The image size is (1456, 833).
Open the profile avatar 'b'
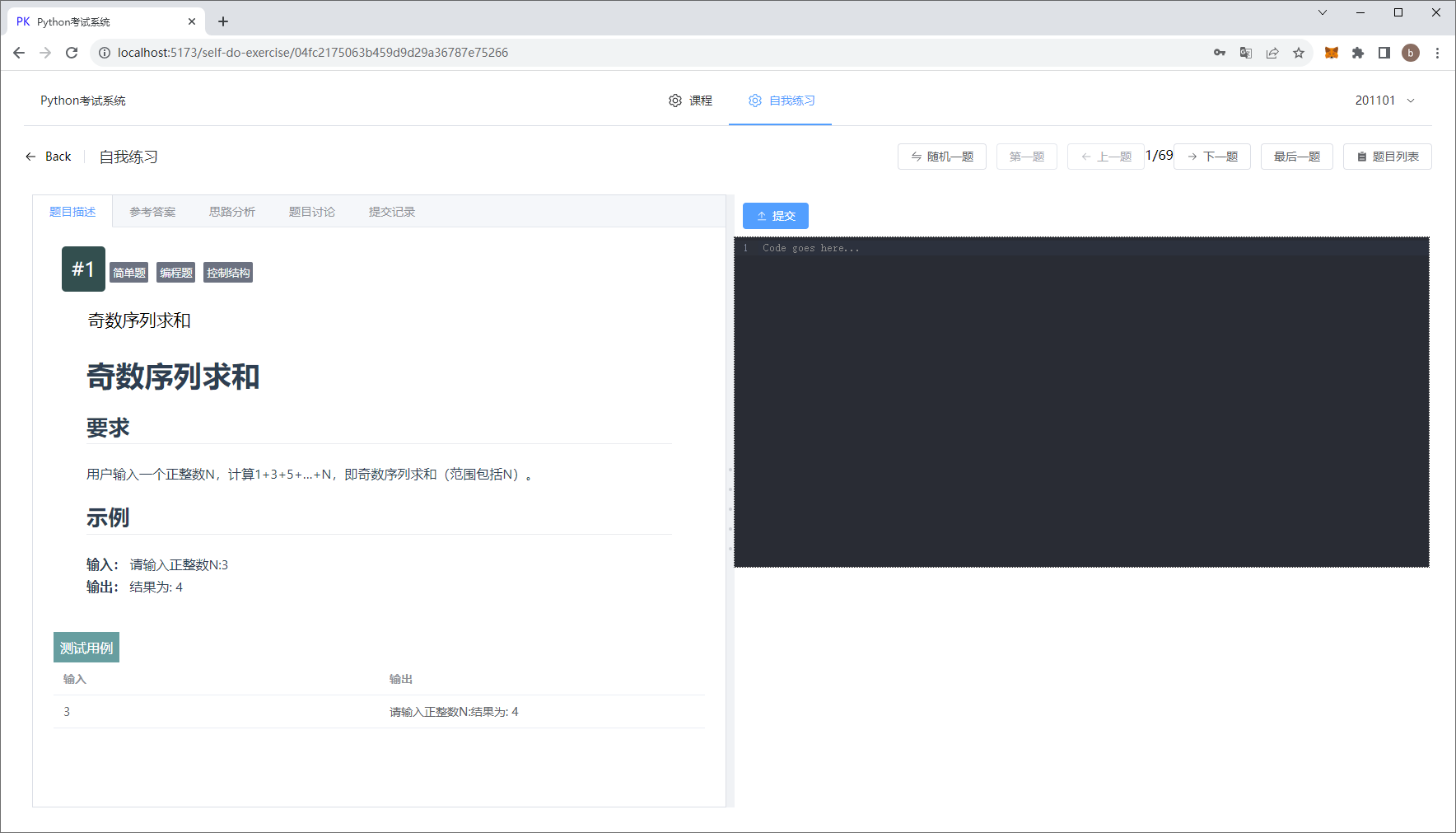1411,53
